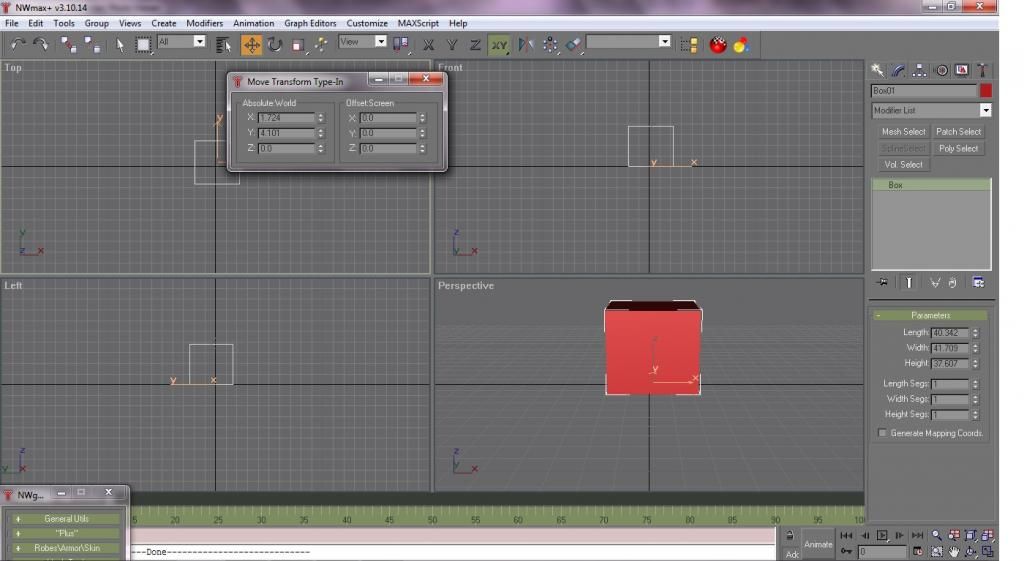
Task: Choose the Select and Rotate tool
Action: click(x=274, y=44)
